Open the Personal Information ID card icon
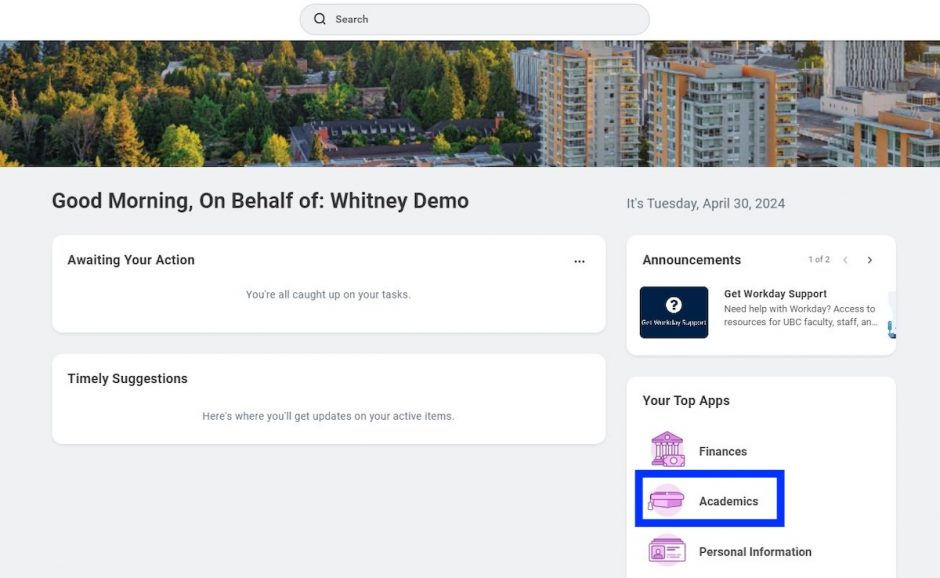Screen dimensions: 940x578 tap(667, 550)
